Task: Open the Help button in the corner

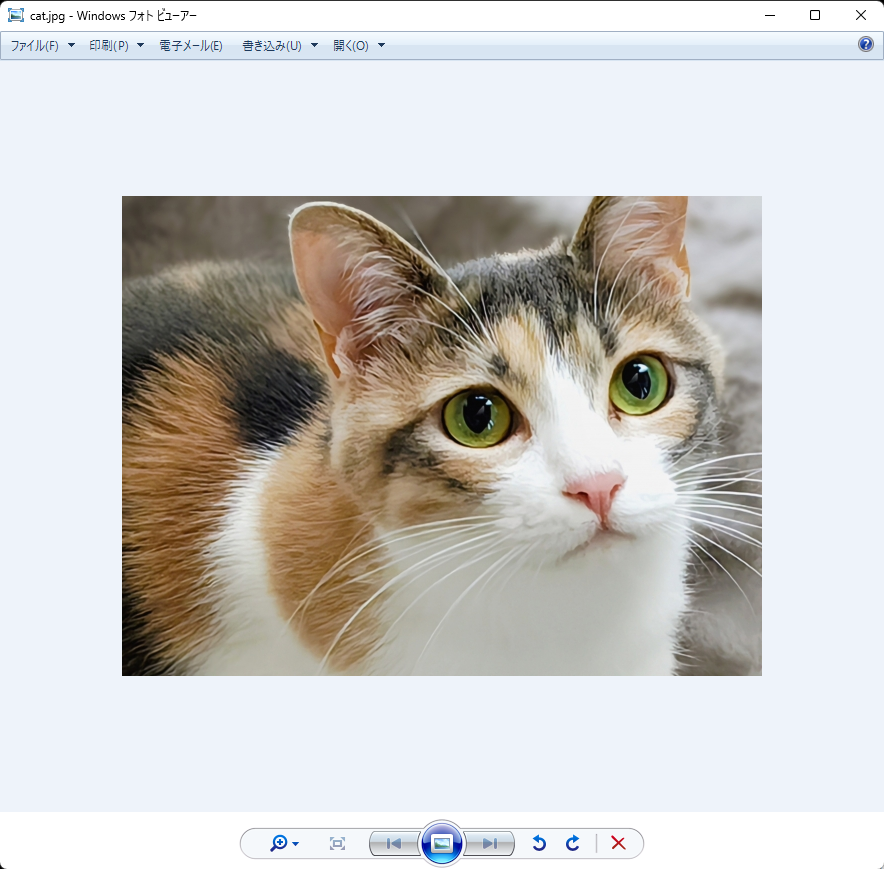Action: (865, 44)
